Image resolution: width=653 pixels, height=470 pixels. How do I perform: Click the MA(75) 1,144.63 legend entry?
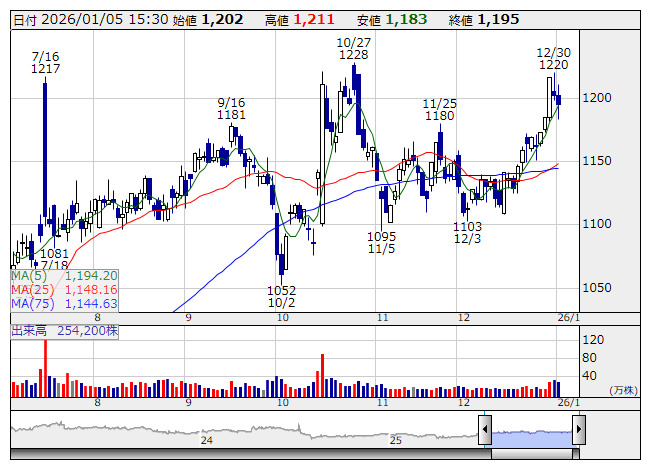[64, 303]
